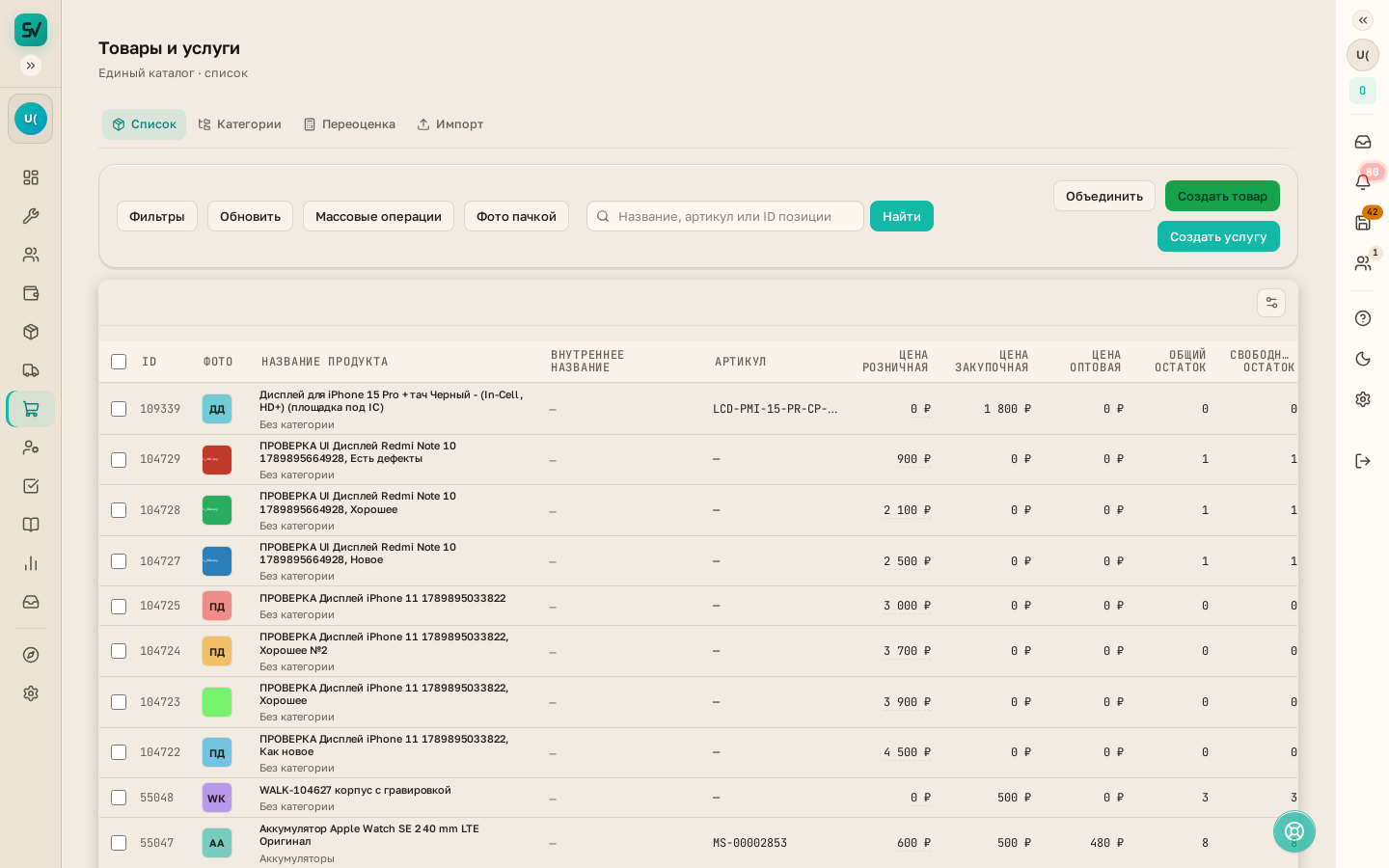Click the red photo thumbnail for ID 104729
1389x868 pixels.
point(217,460)
